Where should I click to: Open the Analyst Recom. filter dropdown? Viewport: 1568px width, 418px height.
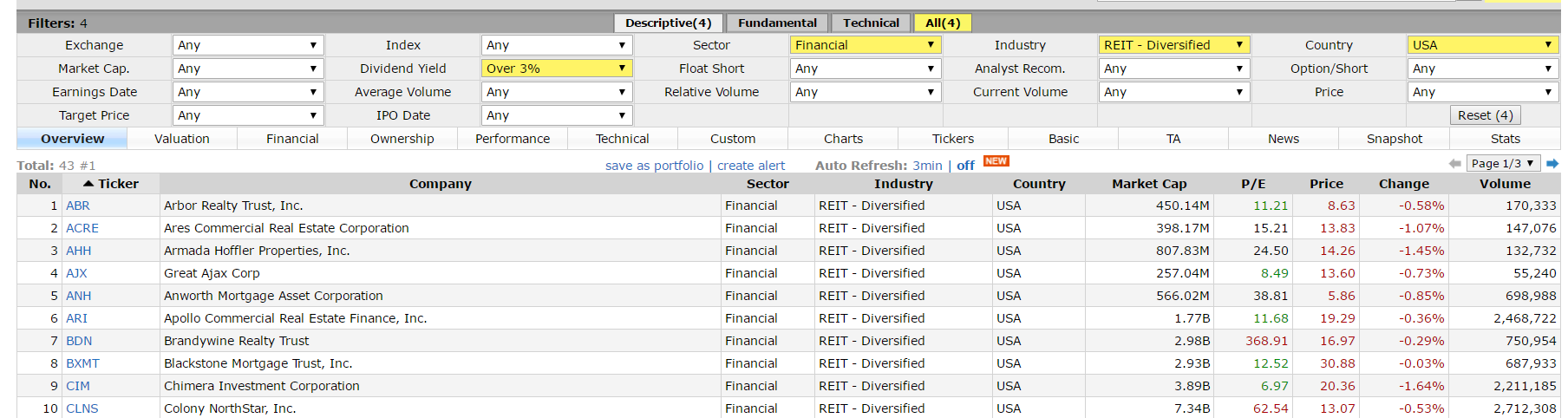tap(1174, 69)
